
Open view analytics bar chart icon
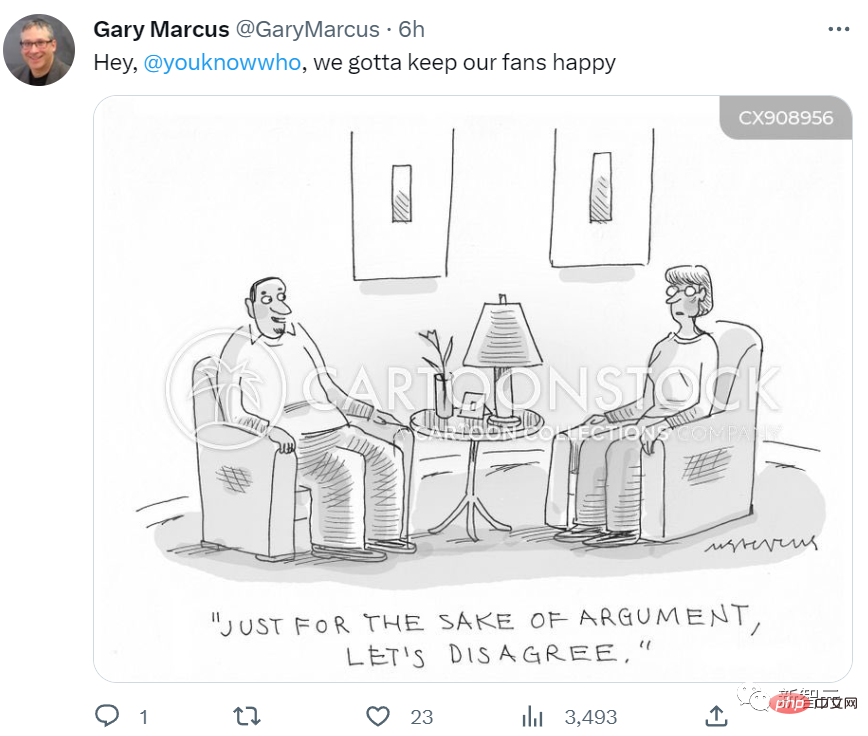(533, 715)
